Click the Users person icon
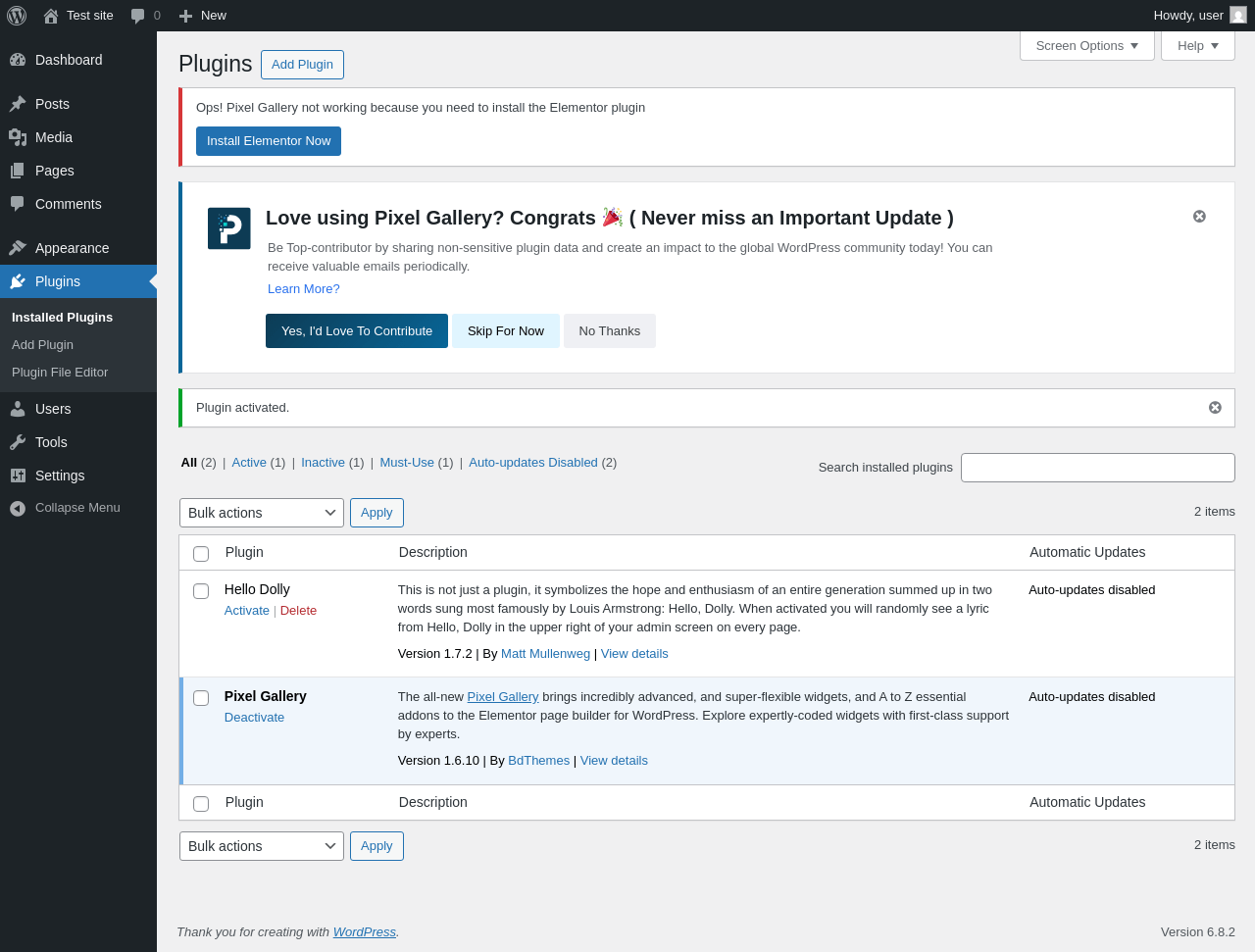The image size is (1255, 952). point(18,409)
